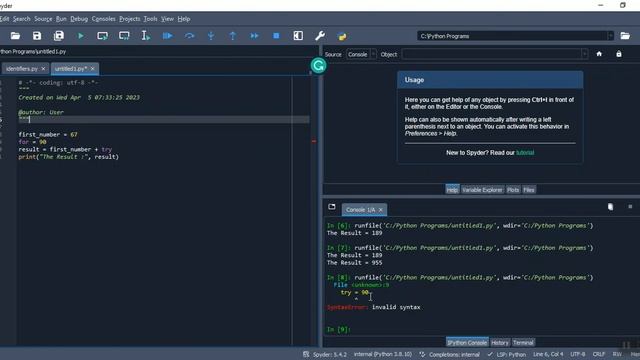Switch to the Help pane tab

click(x=452, y=190)
